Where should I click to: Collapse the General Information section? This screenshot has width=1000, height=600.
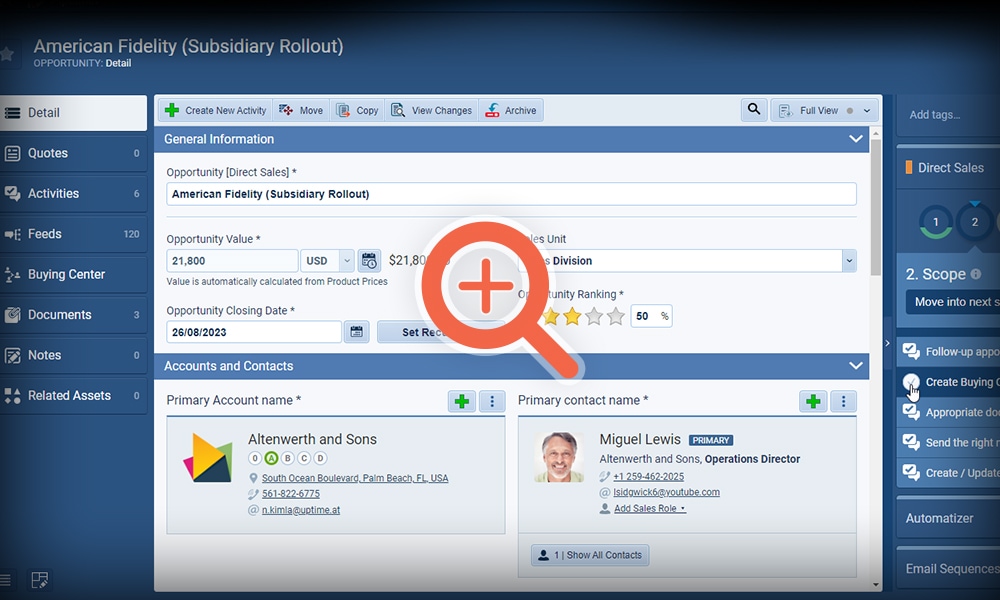click(856, 139)
